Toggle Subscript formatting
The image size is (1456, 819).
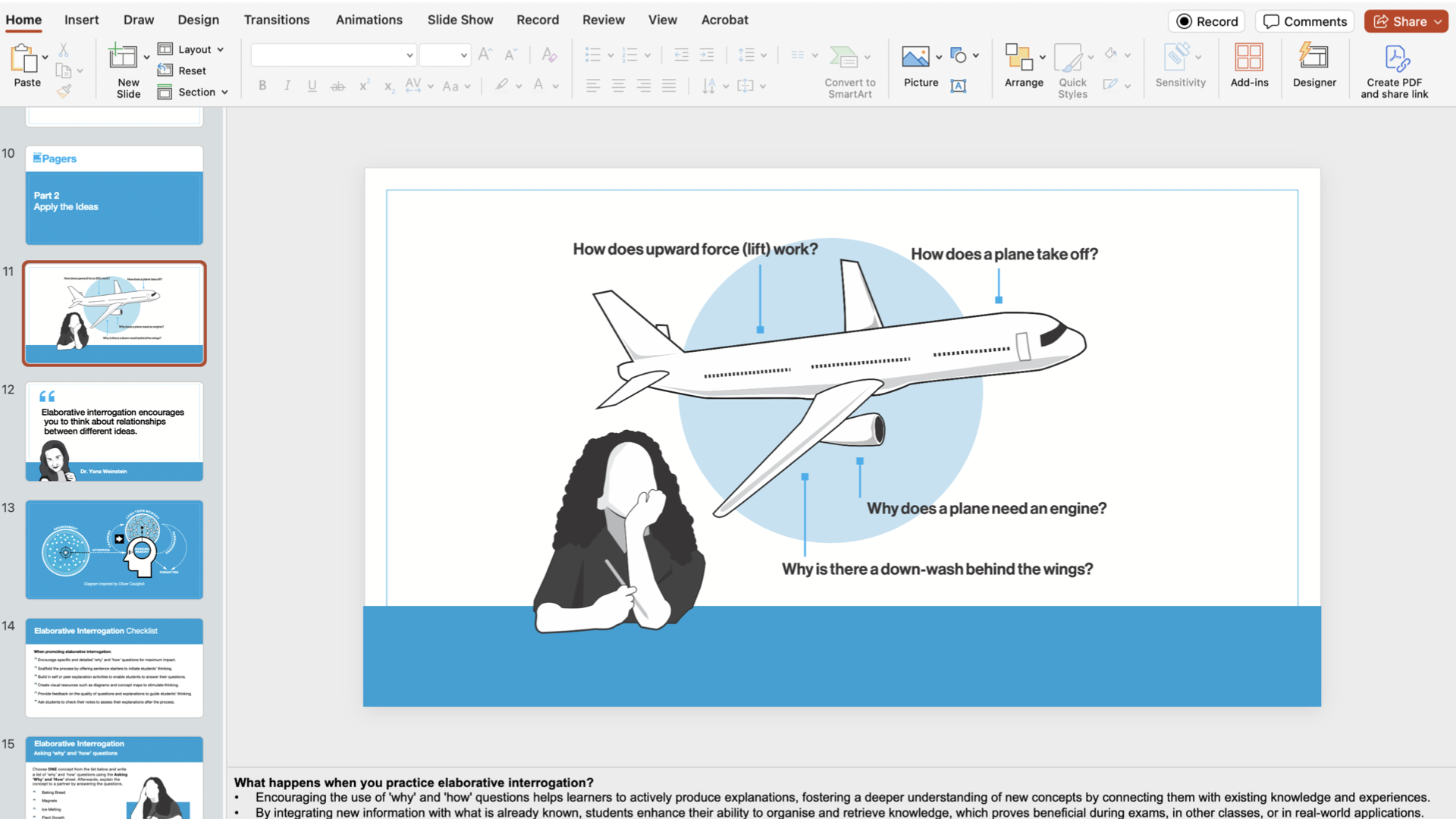coord(389,86)
